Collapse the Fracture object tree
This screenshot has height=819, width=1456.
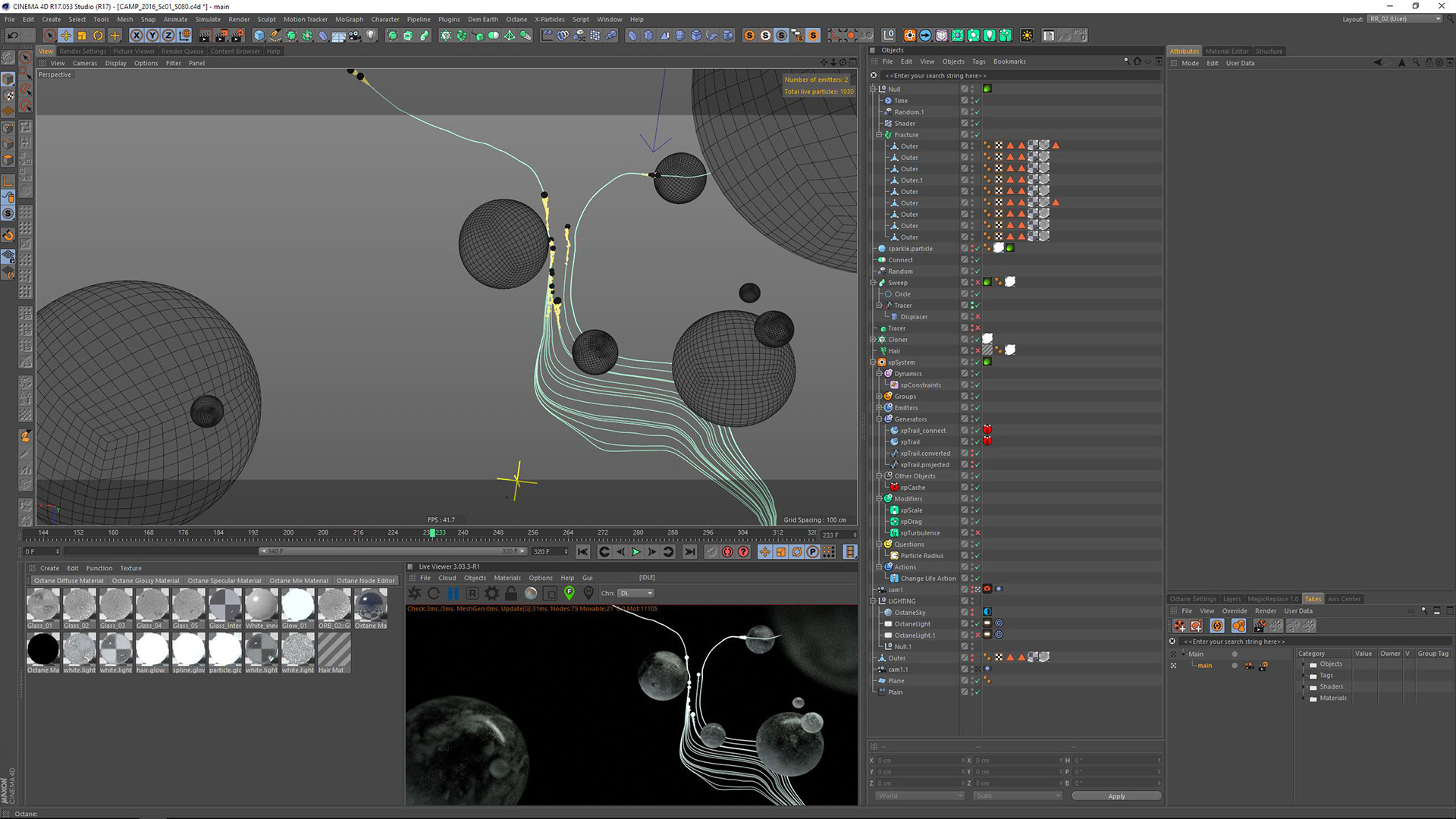point(880,134)
